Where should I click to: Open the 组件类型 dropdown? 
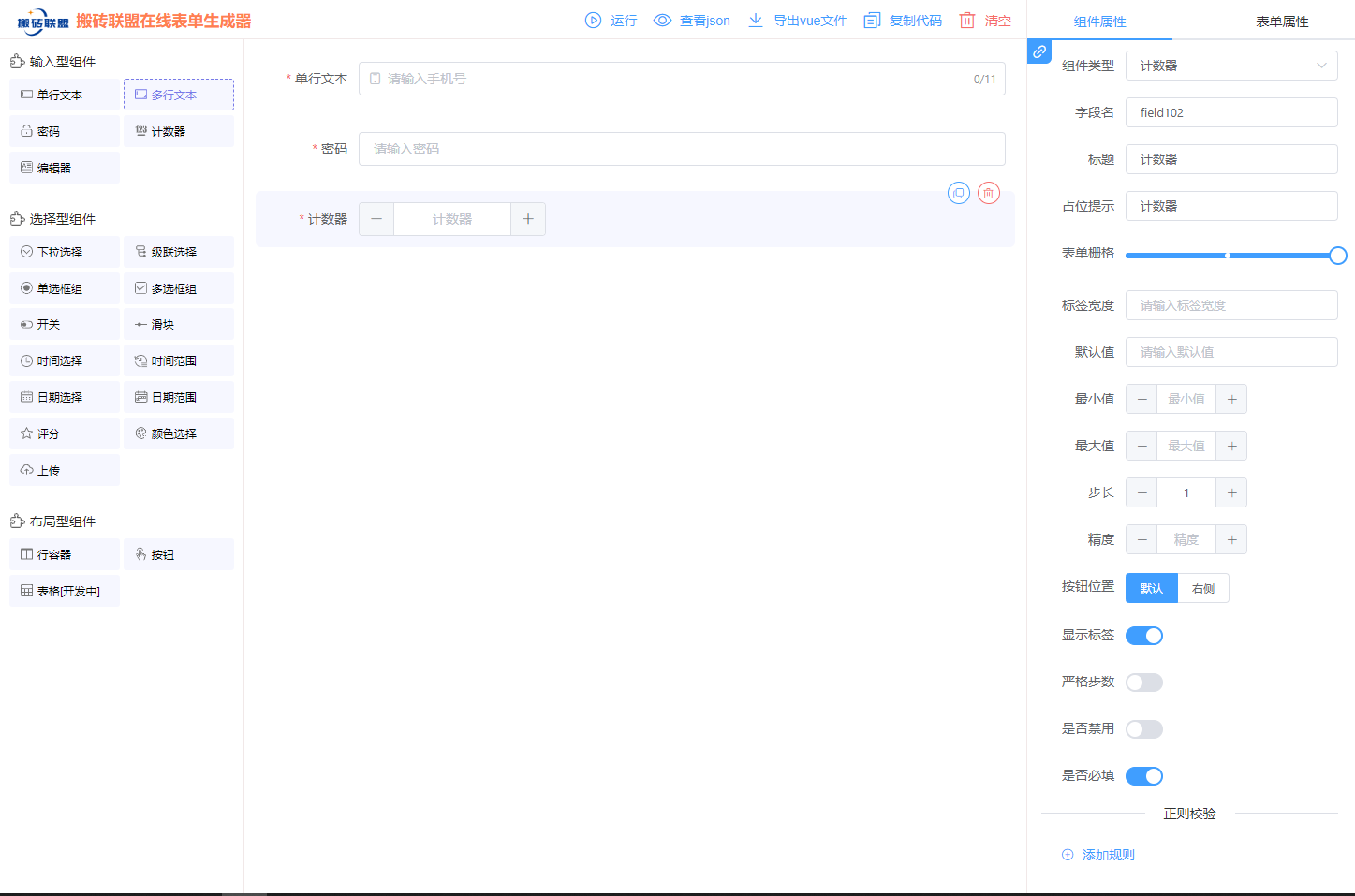(x=1230, y=66)
